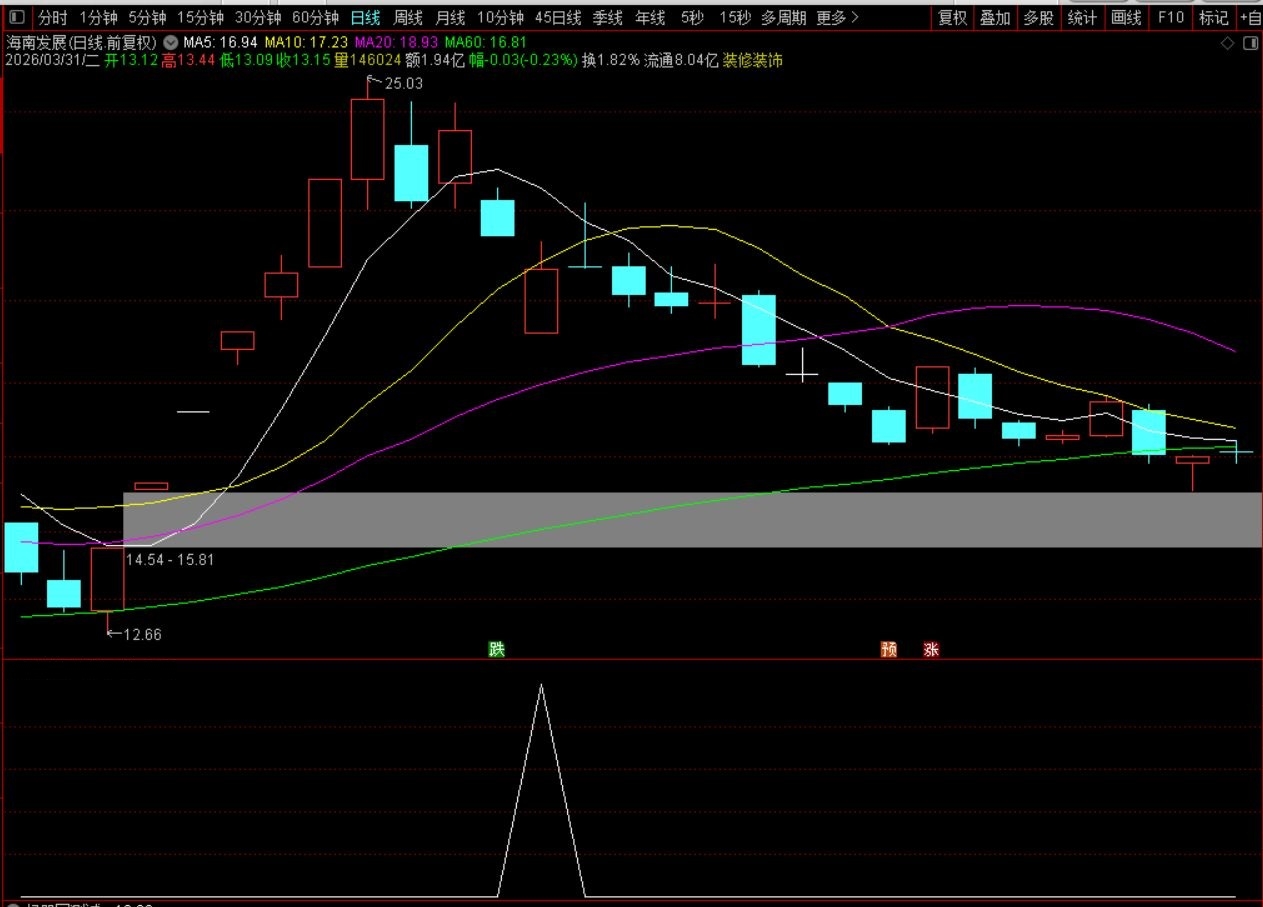The width and height of the screenshot is (1263, 907).
Task: Click the red 涨 event marker
Action: pos(932,649)
